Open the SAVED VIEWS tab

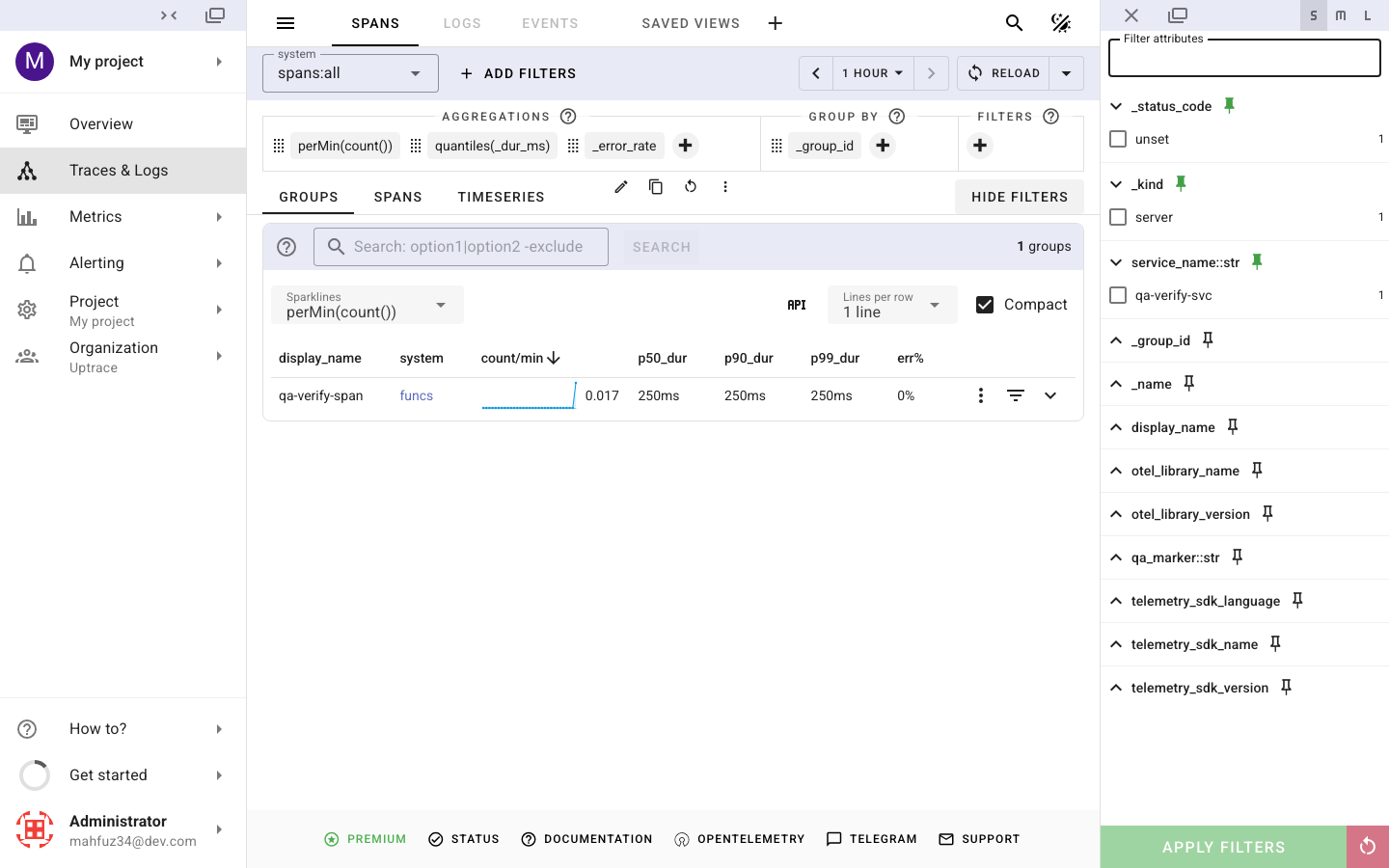(691, 23)
